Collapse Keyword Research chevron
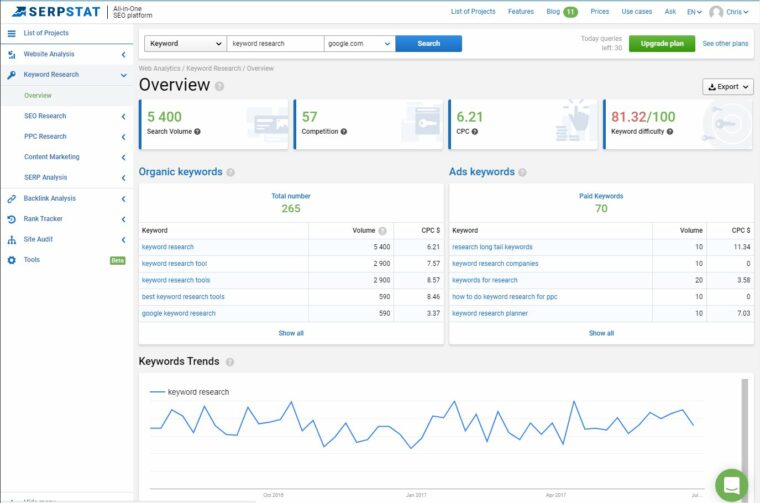Image resolution: width=760 pixels, height=503 pixels. coord(124,75)
